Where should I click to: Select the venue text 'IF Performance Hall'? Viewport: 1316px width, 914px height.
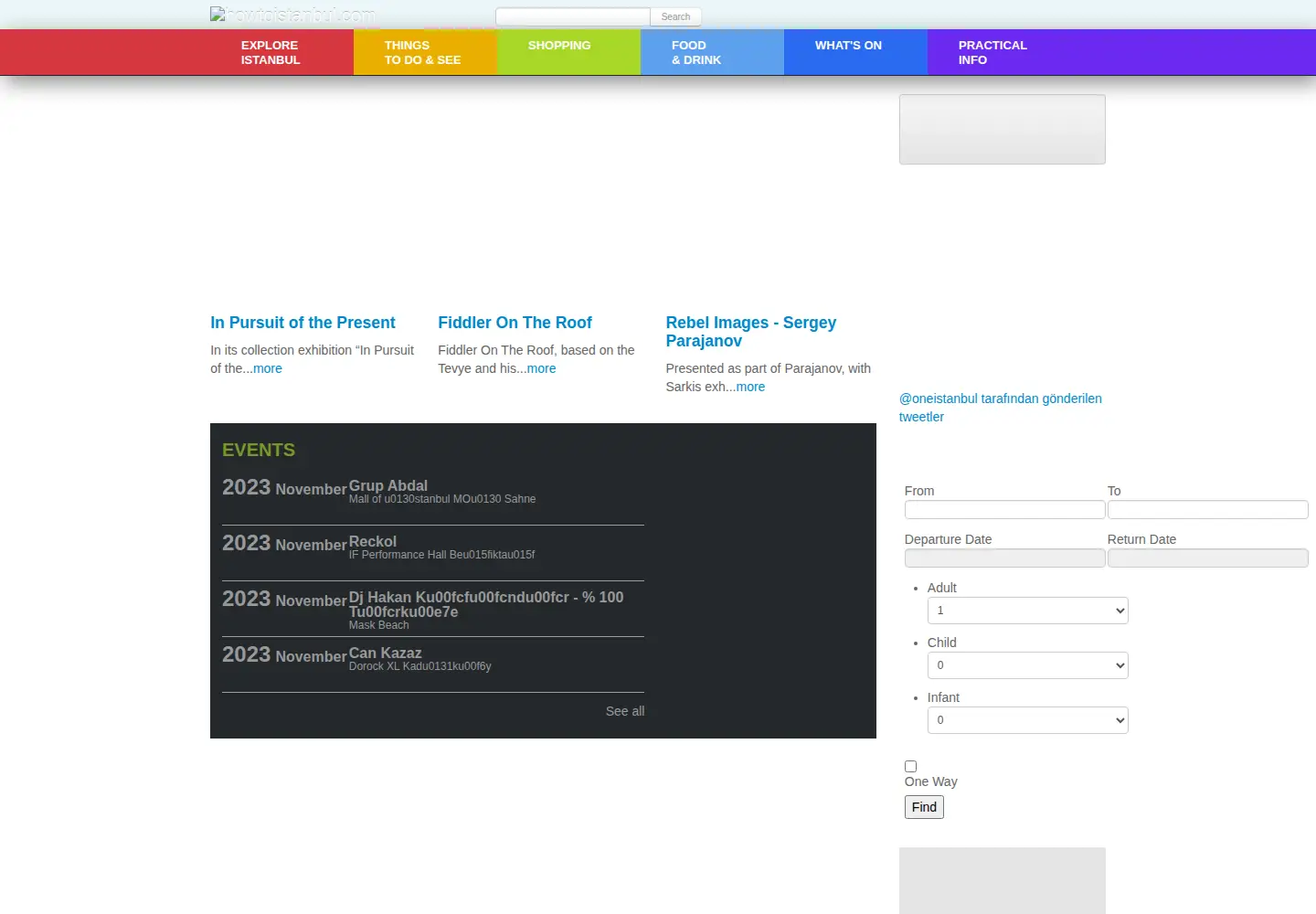tap(398, 555)
